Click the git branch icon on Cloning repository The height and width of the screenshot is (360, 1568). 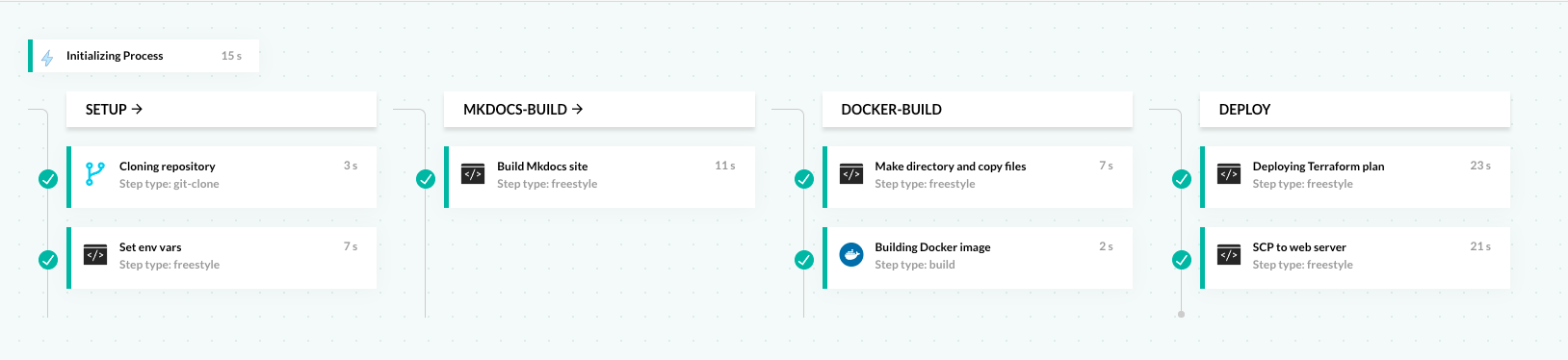click(94, 174)
